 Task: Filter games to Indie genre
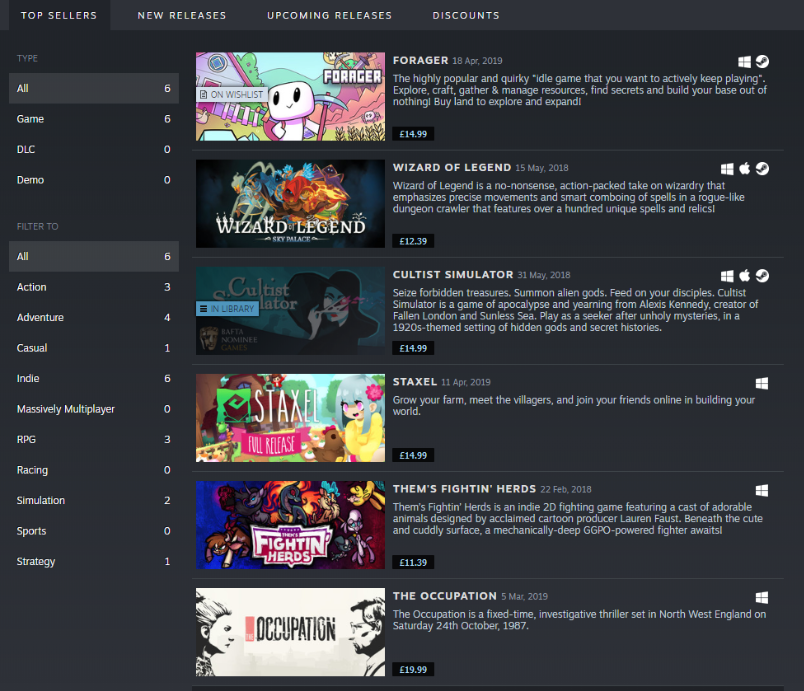(x=94, y=378)
